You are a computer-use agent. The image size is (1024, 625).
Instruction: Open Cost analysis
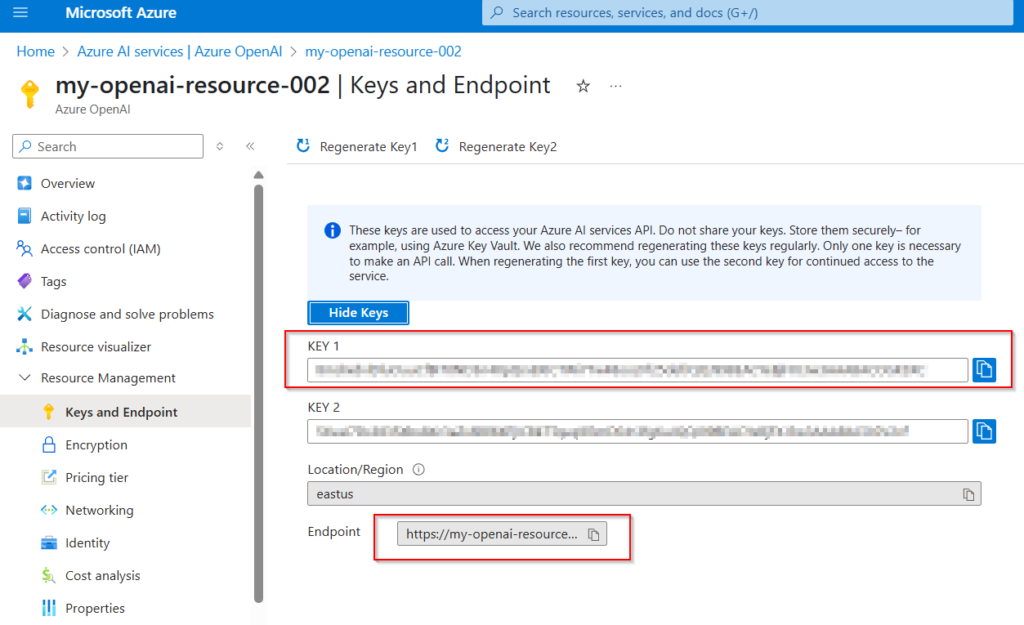(x=103, y=575)
